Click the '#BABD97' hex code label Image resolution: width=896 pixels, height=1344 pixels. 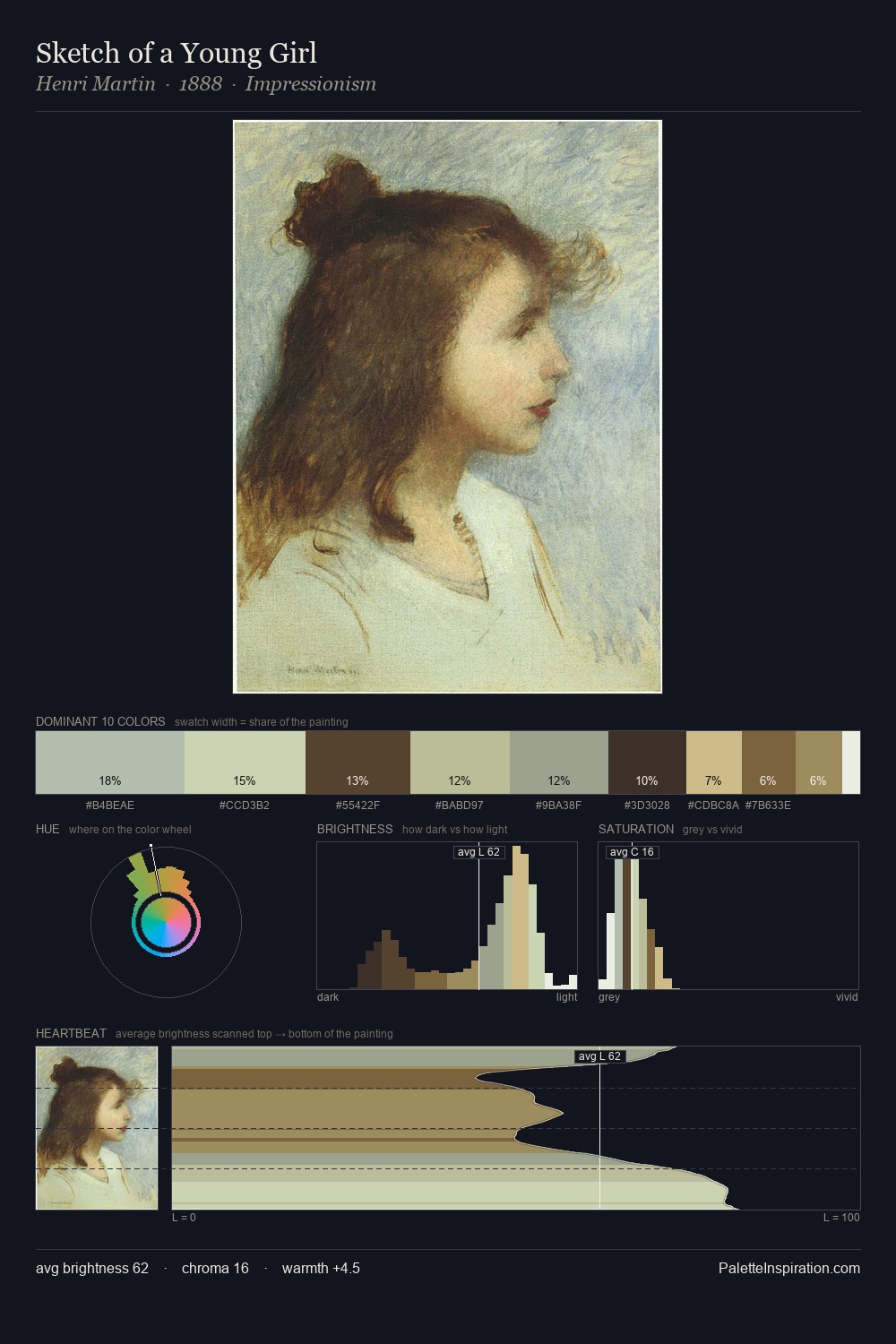(x=460, y=805)
